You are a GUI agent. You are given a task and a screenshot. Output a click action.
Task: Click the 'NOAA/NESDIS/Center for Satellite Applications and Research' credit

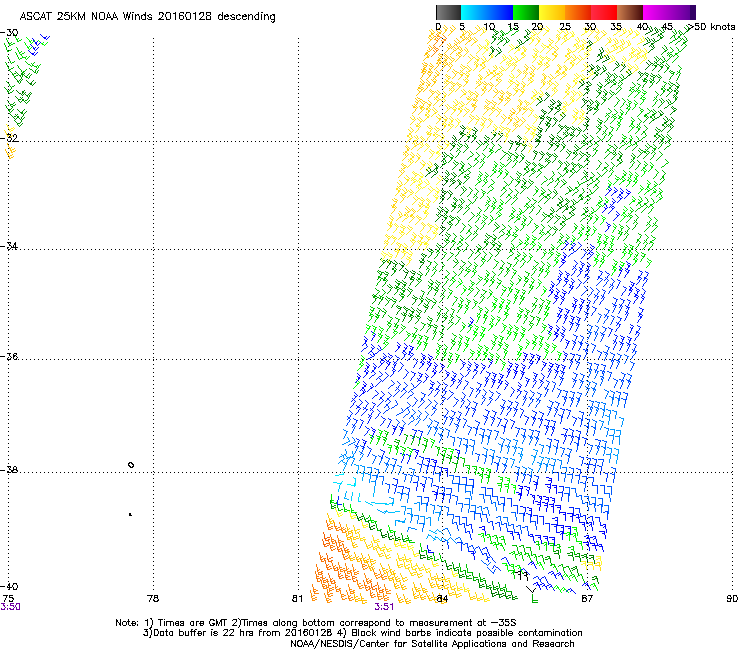(x=432, y=644)
